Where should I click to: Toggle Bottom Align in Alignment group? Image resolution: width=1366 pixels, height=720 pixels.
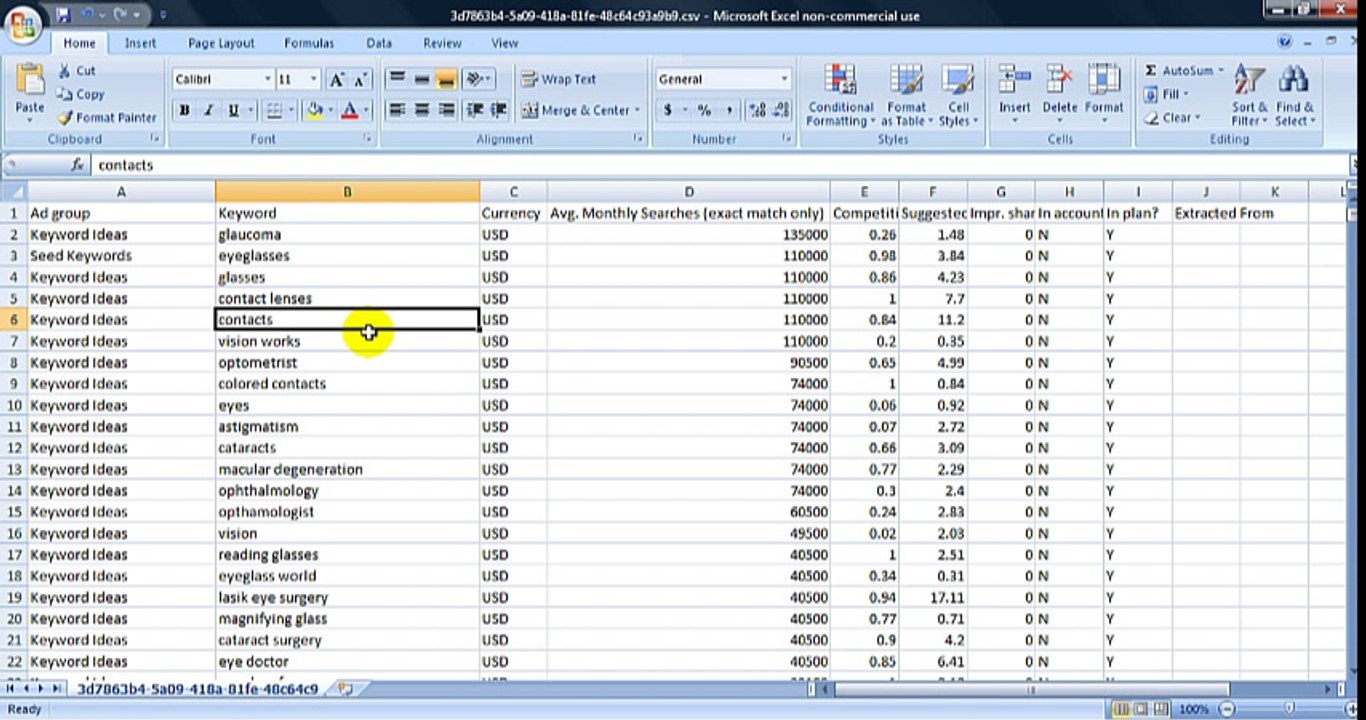coord(446,79)
